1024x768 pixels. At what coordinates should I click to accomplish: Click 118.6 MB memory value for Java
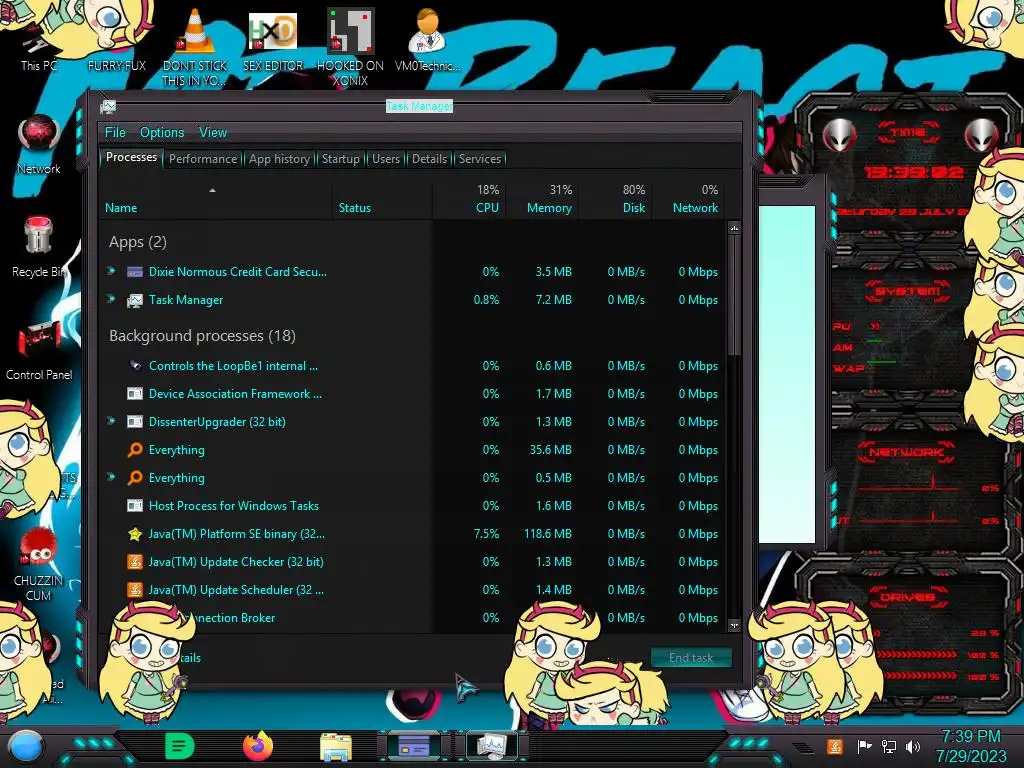click(547, 534)
